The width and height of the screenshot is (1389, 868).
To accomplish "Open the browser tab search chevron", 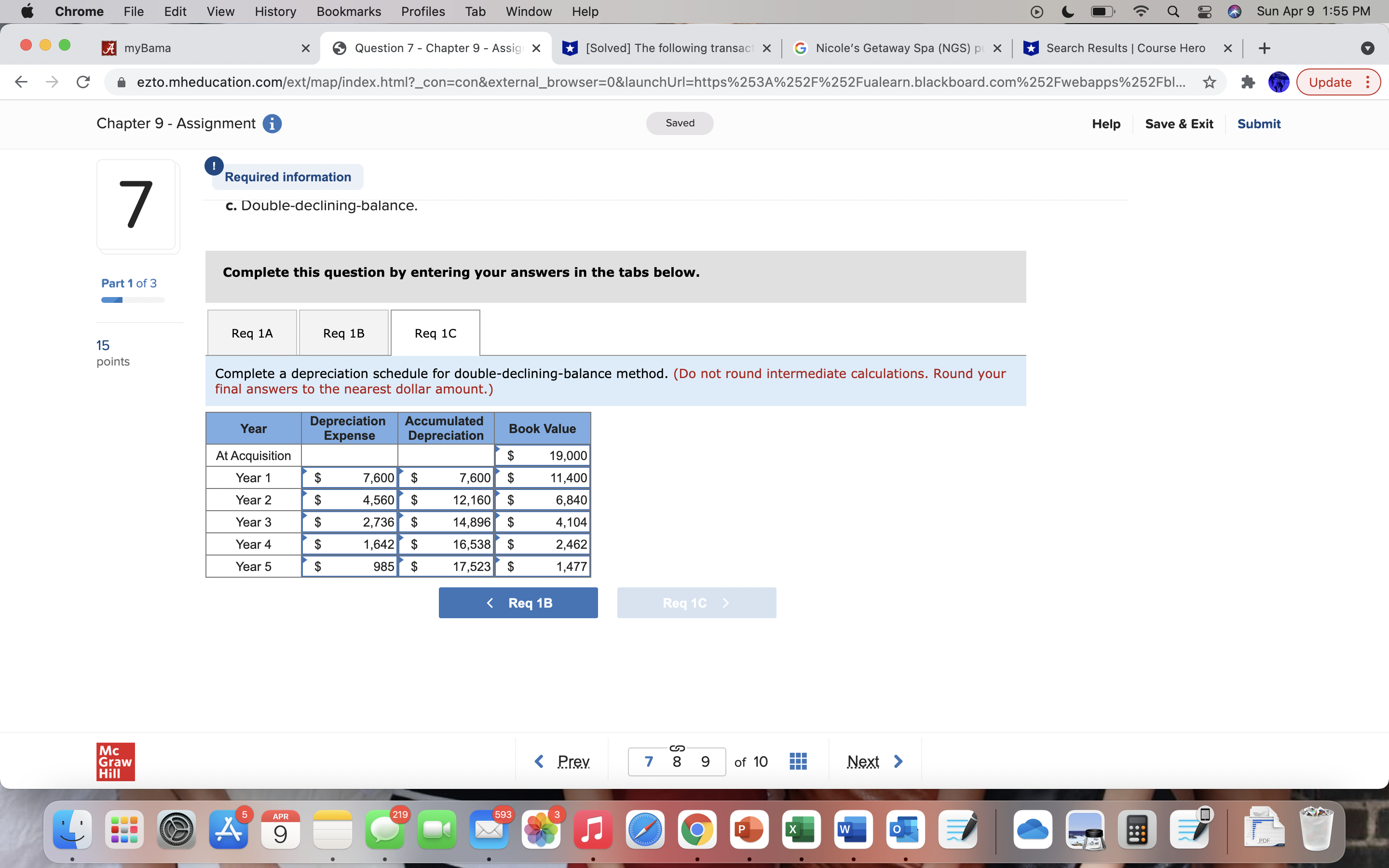I will 1367,48.
